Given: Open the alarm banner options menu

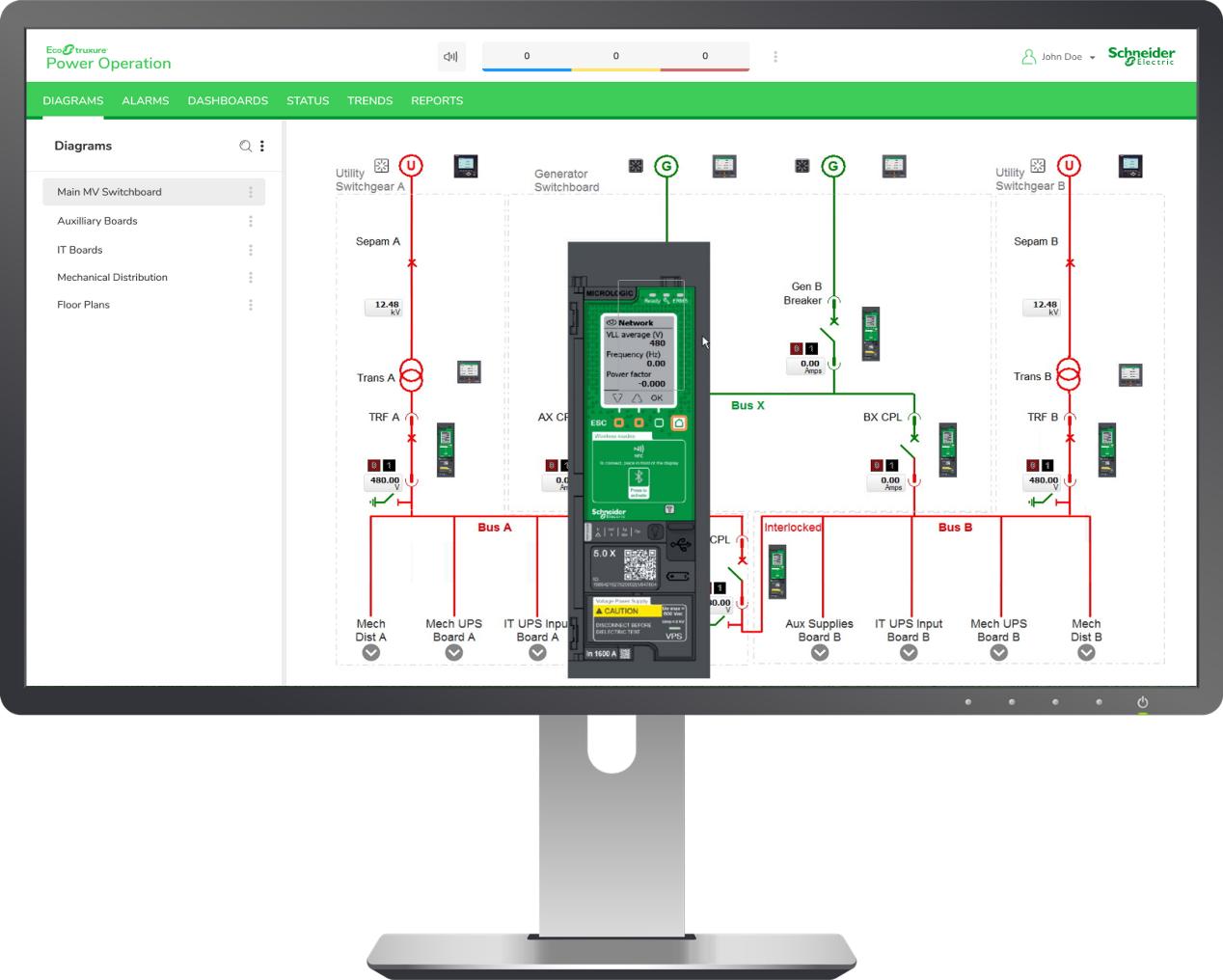Looking at the screenshot, I should coord(775,57).
